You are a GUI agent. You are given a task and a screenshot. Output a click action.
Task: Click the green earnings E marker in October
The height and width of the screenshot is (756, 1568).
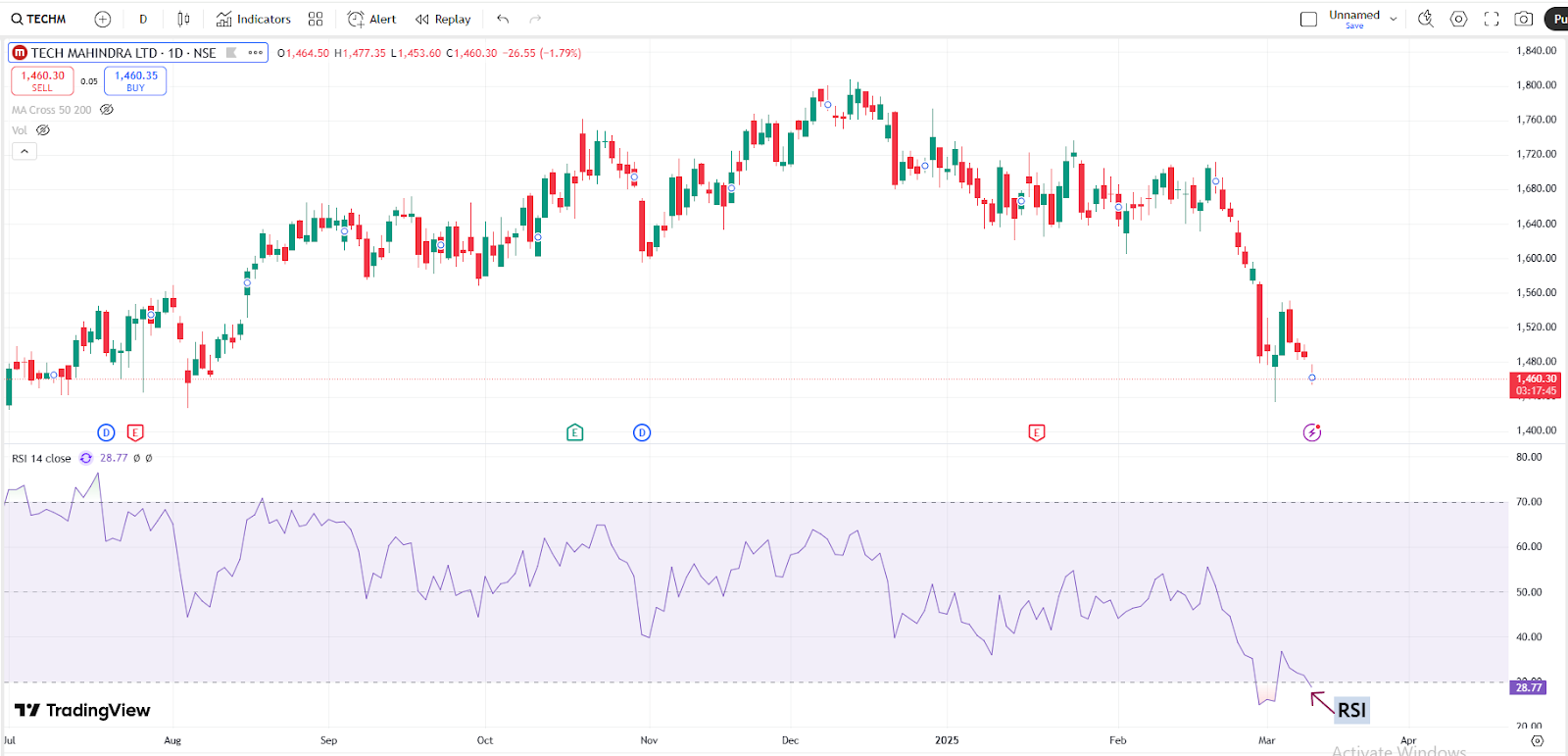coord(575,432)
